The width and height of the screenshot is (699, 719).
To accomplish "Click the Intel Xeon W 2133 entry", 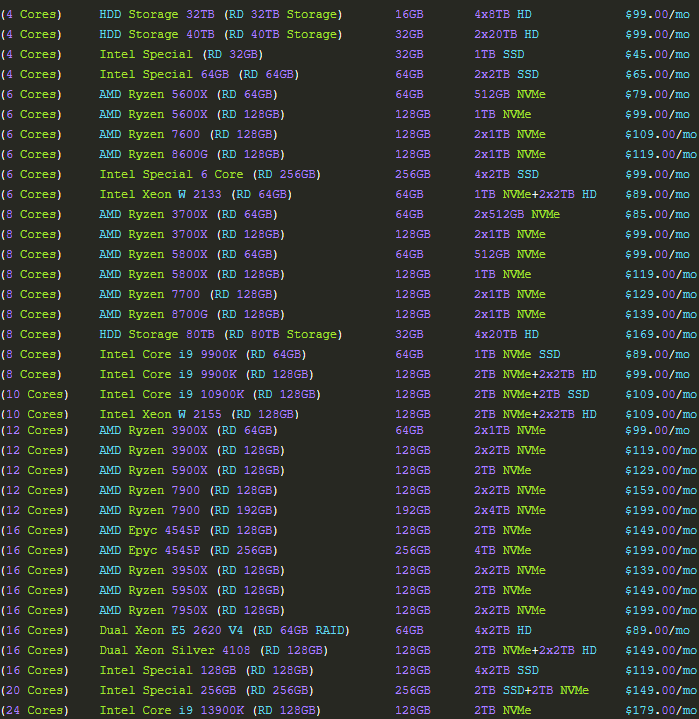I will (195, 195).
